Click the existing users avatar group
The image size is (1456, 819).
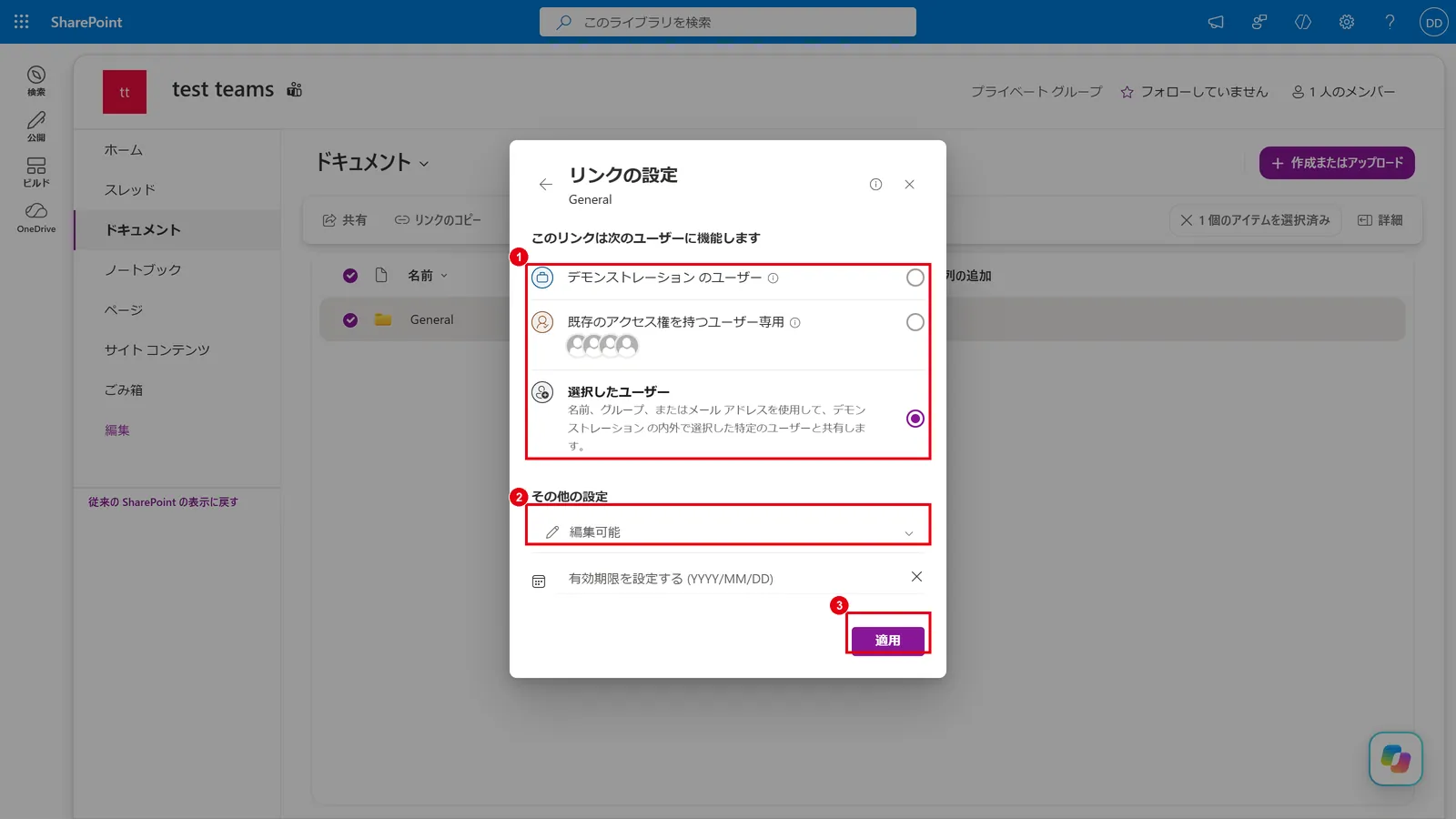point(602,346)
